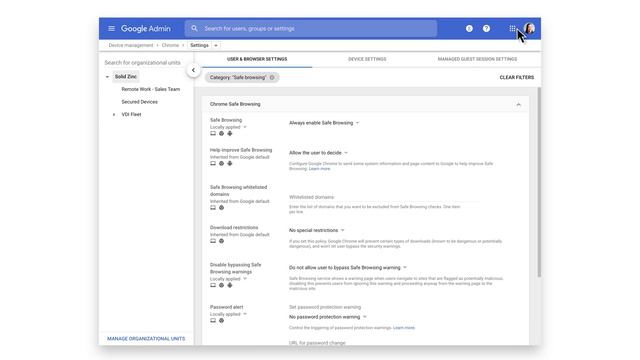The width and height of the screenshot is (640, 360).
Task: Collapse the Chrome Safe Browsing section
Action: tap(518, 104)
